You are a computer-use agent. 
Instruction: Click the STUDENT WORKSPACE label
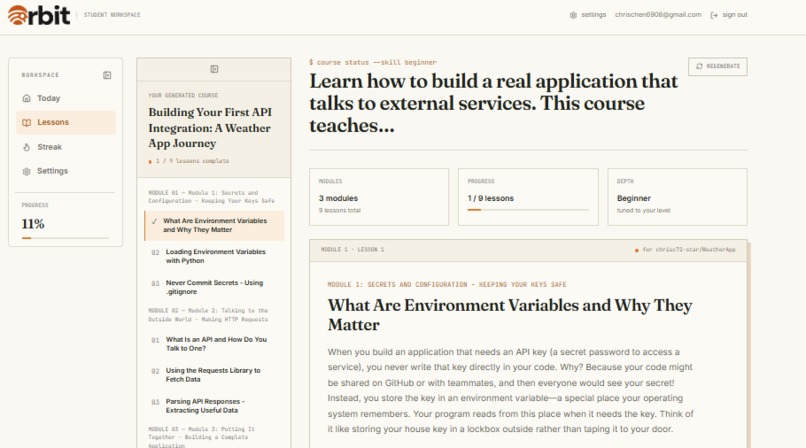coord(112,15)
